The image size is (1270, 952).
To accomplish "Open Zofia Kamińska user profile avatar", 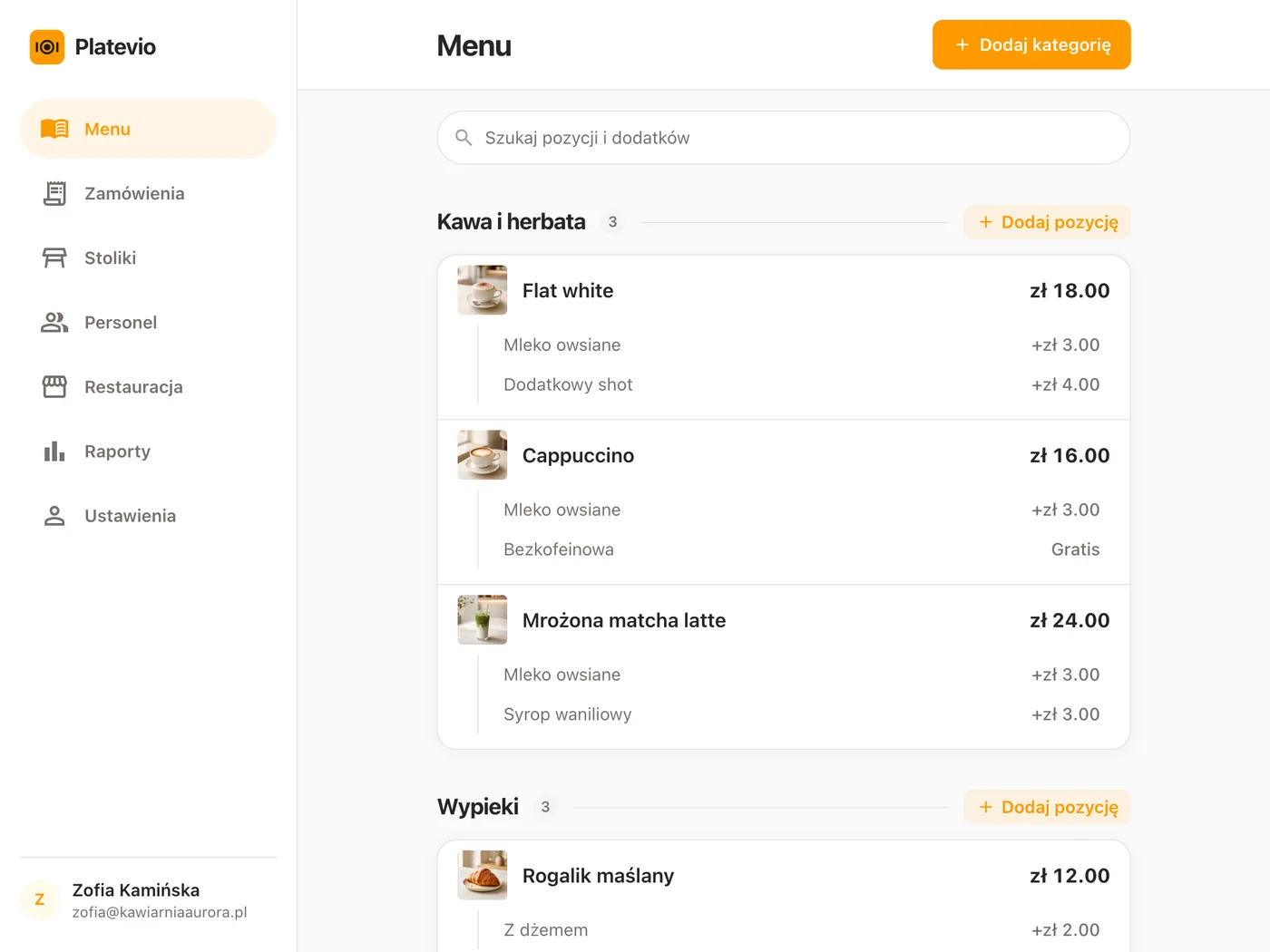I will [x=40, y=899].
